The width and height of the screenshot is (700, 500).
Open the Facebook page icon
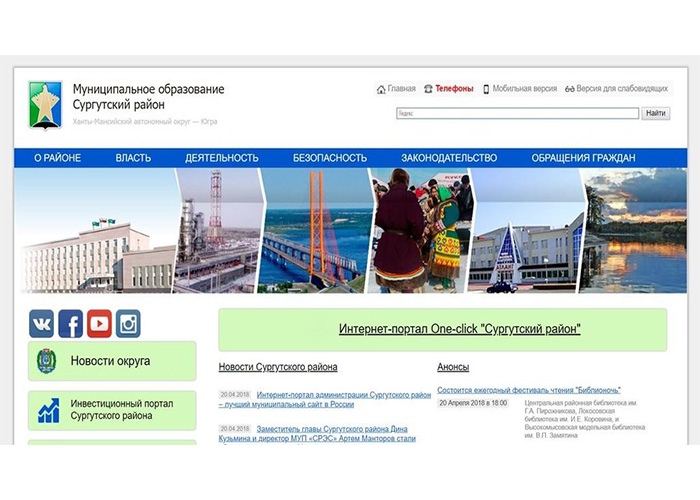[71, 324]
